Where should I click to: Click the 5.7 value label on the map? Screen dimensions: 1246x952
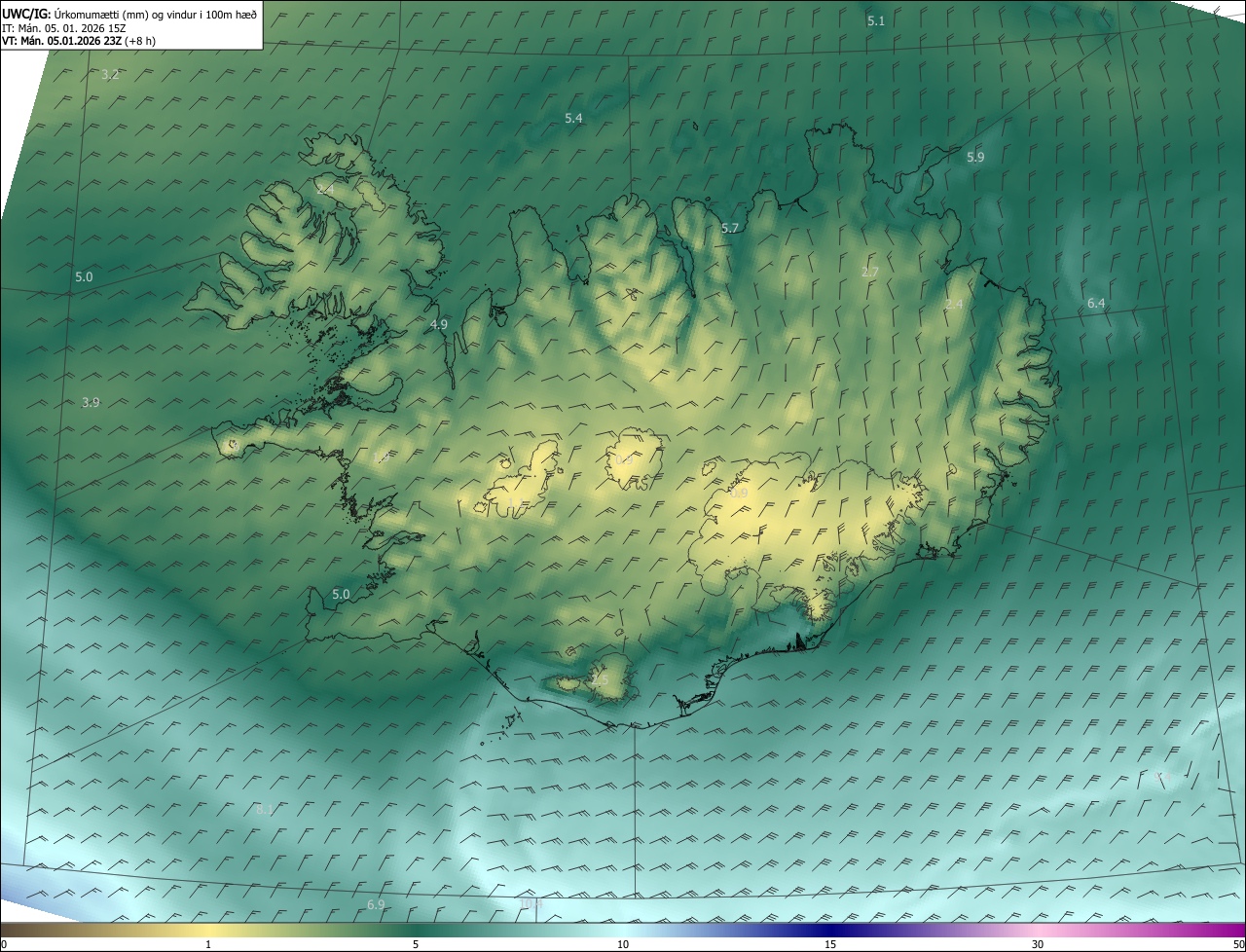click(730, 228)
